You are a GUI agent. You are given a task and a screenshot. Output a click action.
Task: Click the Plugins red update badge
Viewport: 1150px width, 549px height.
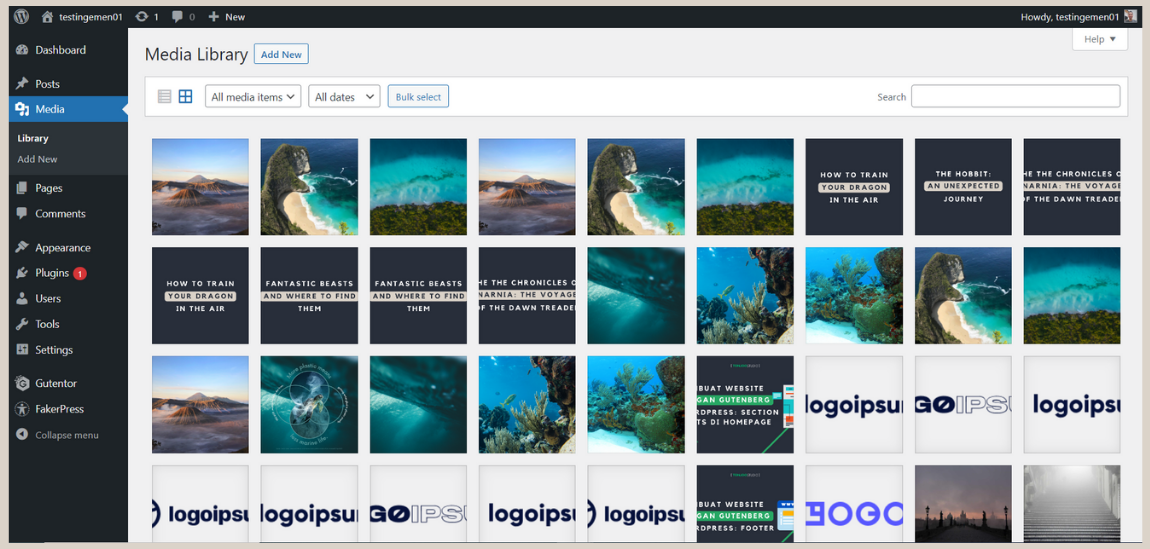click(x=79, y=273)
